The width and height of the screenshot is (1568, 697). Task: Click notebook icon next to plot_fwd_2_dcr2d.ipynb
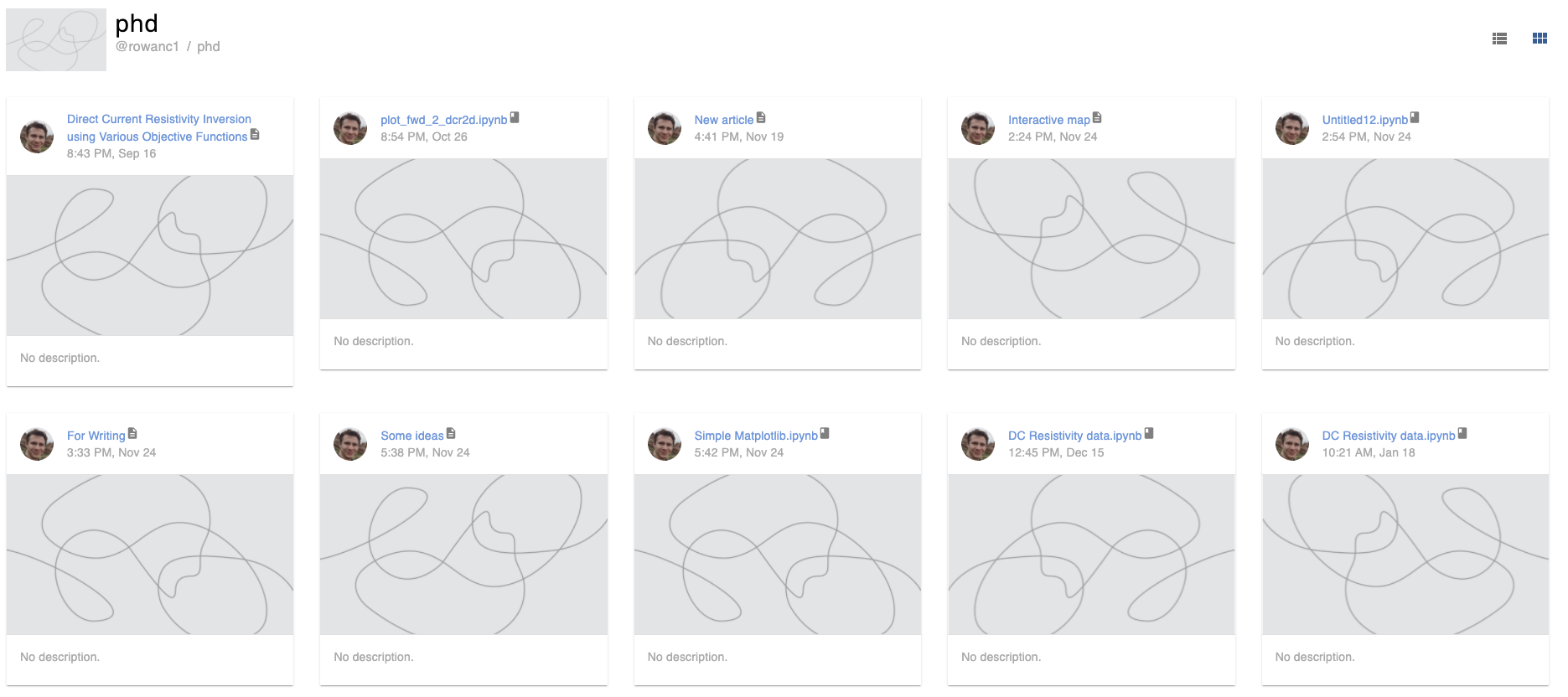[515, 118]
